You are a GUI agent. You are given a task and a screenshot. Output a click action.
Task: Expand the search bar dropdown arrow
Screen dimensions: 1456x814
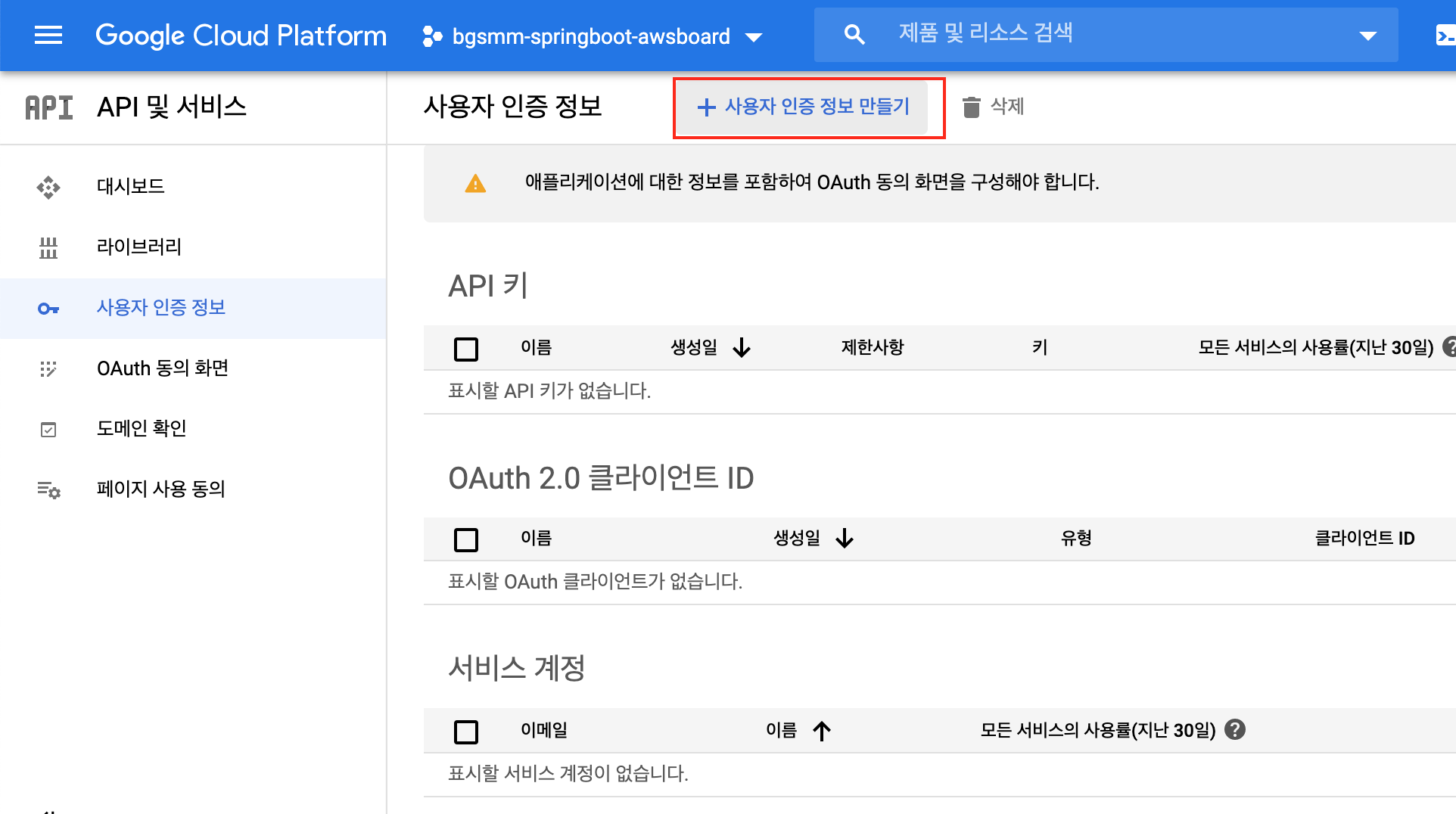[x=1367, y=36]
